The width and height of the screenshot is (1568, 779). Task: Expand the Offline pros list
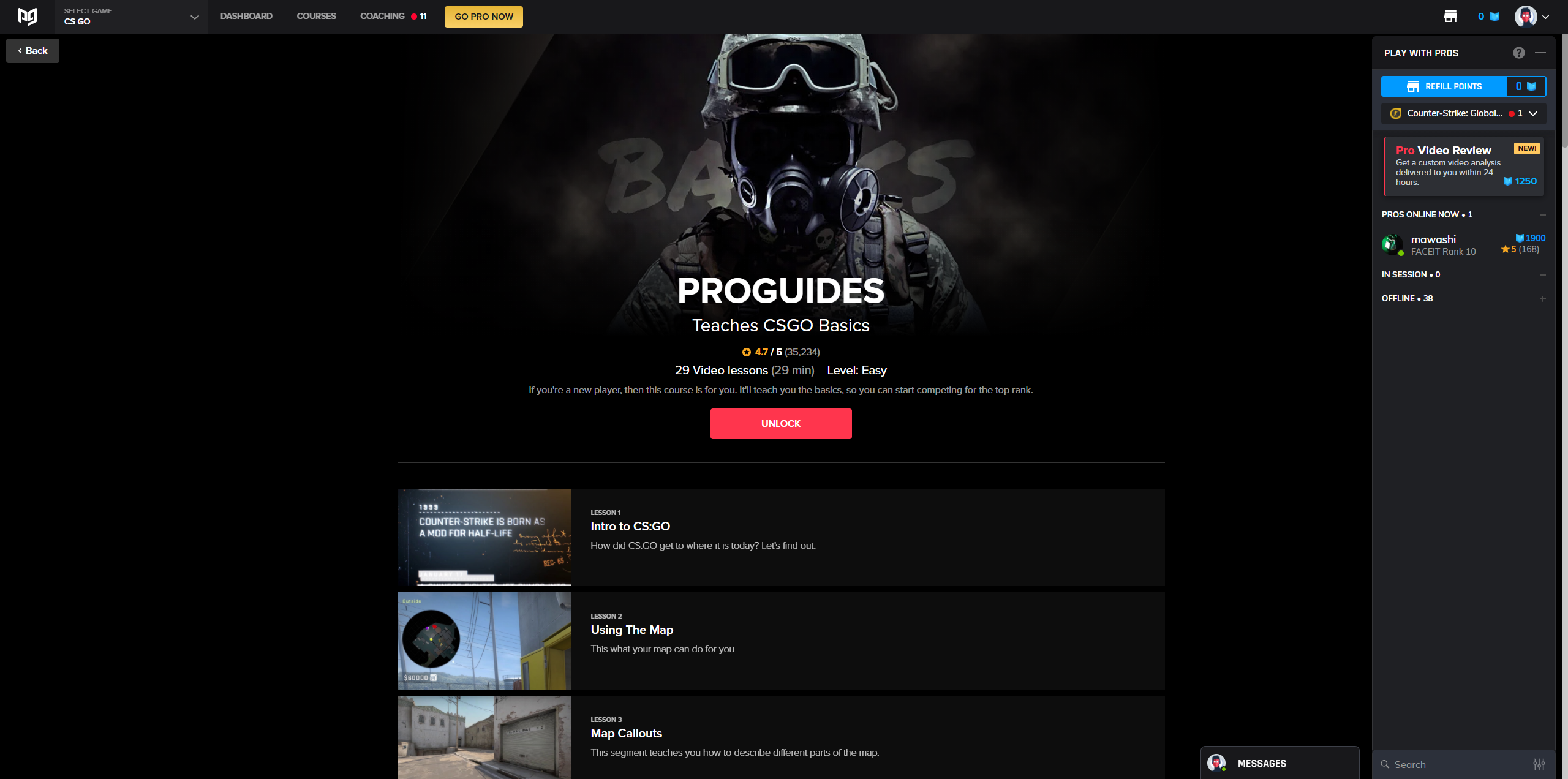(x=1542, y=299)
